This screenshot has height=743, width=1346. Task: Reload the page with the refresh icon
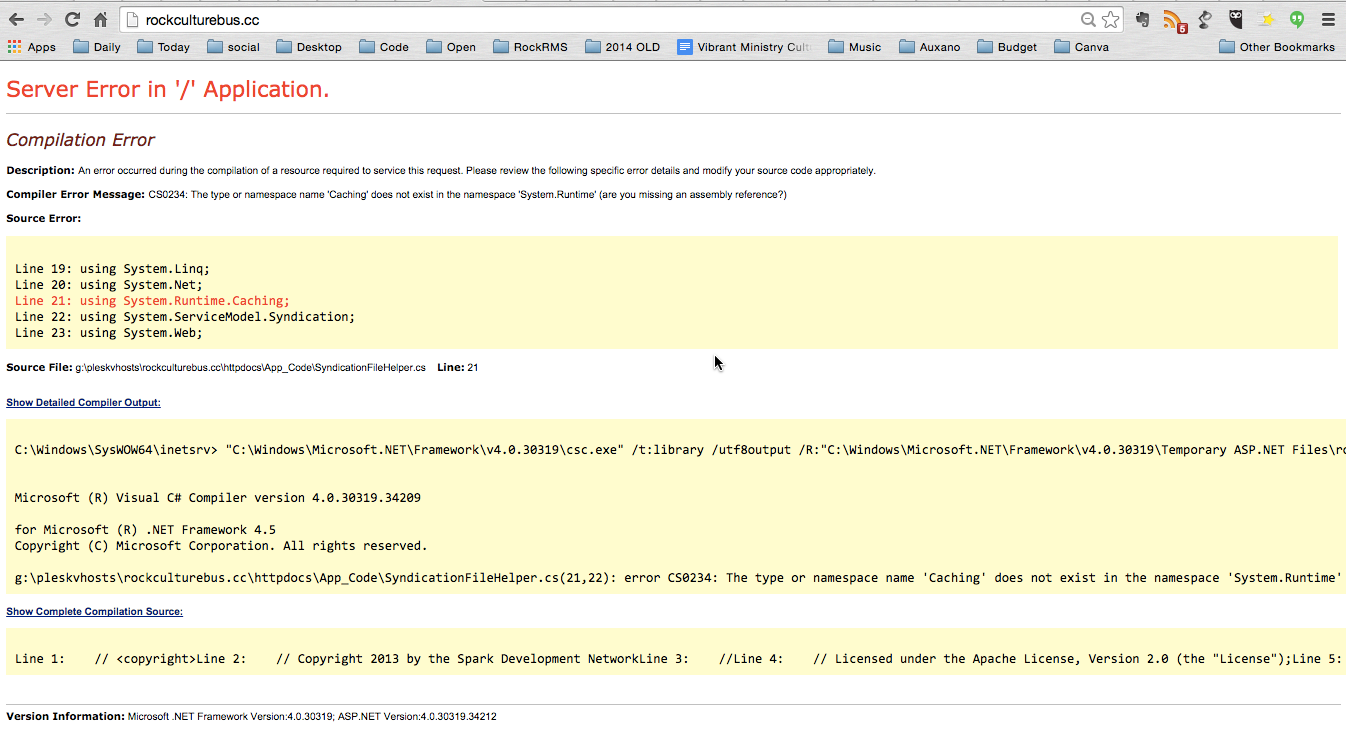pyautogui.click(x=72, y=20)
